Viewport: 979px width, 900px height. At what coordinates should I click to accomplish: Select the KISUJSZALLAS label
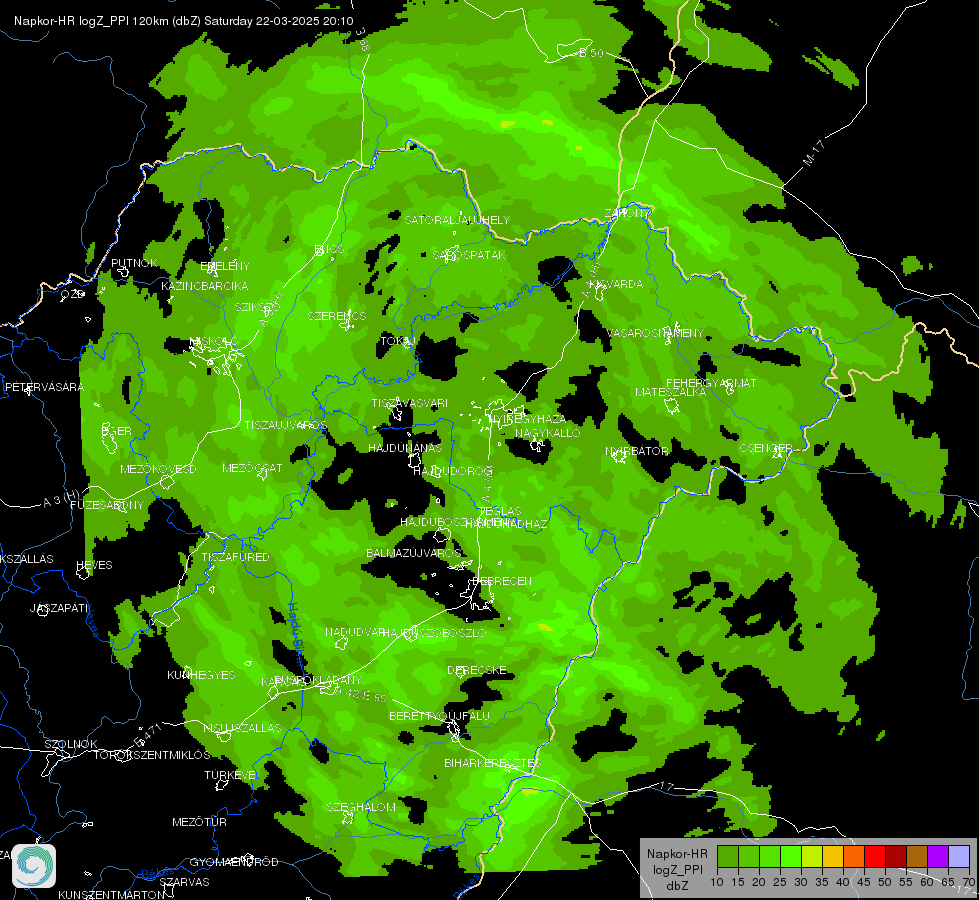242,728
